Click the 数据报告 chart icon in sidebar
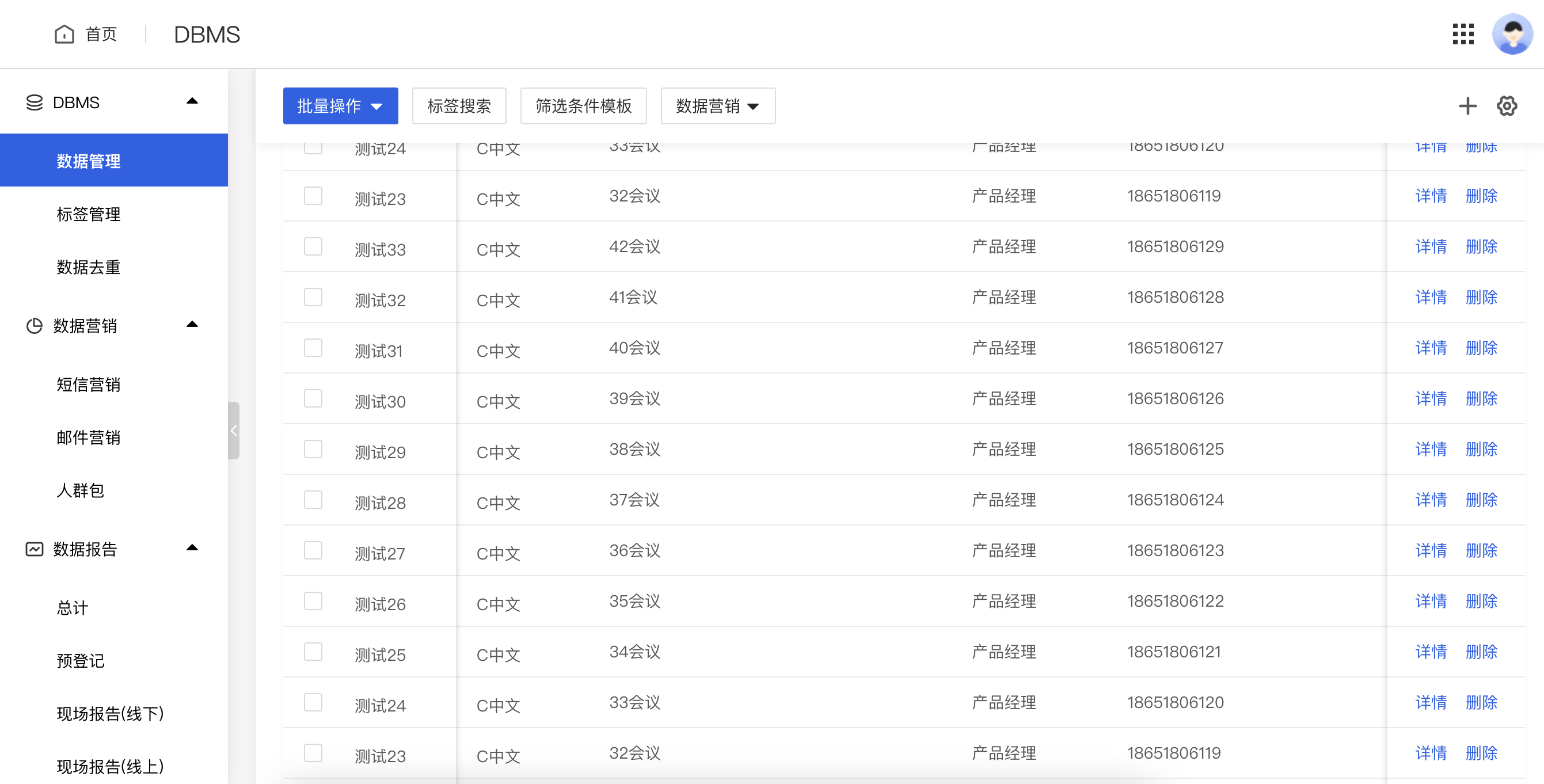This screenshot has width=1544, height=784. (34, 549)
